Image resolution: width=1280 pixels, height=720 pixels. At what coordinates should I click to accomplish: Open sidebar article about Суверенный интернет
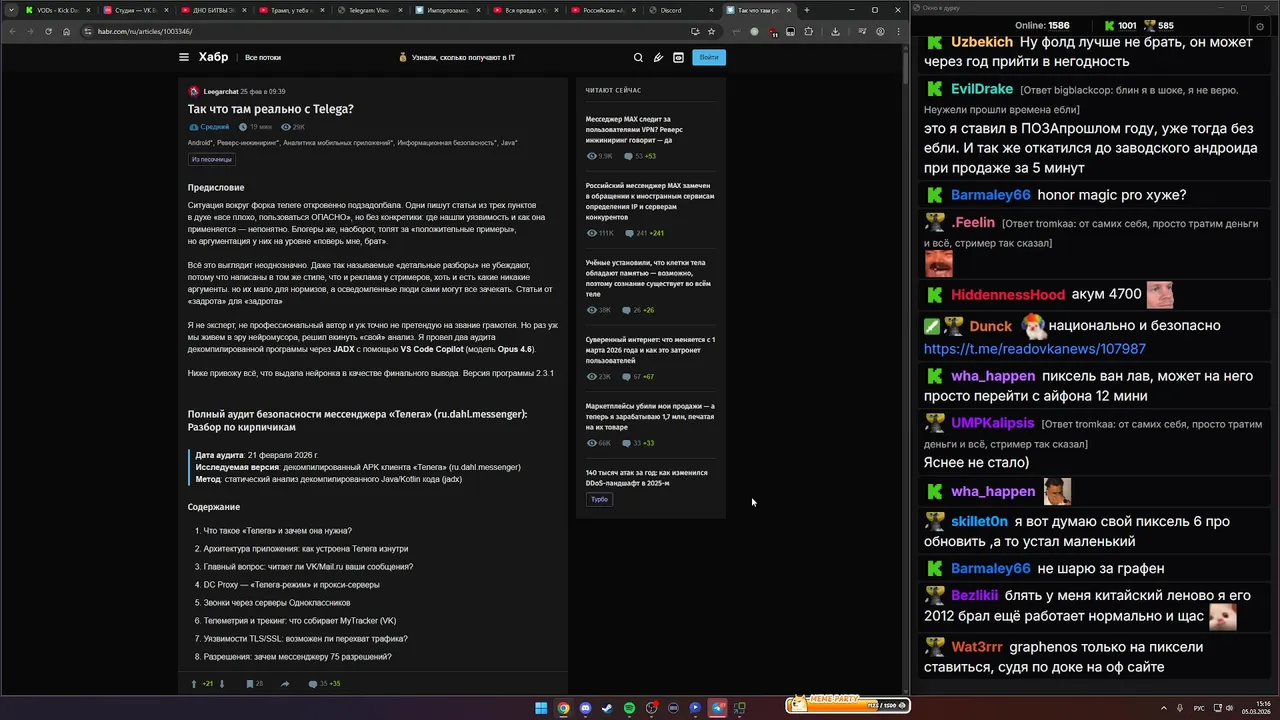650,350
